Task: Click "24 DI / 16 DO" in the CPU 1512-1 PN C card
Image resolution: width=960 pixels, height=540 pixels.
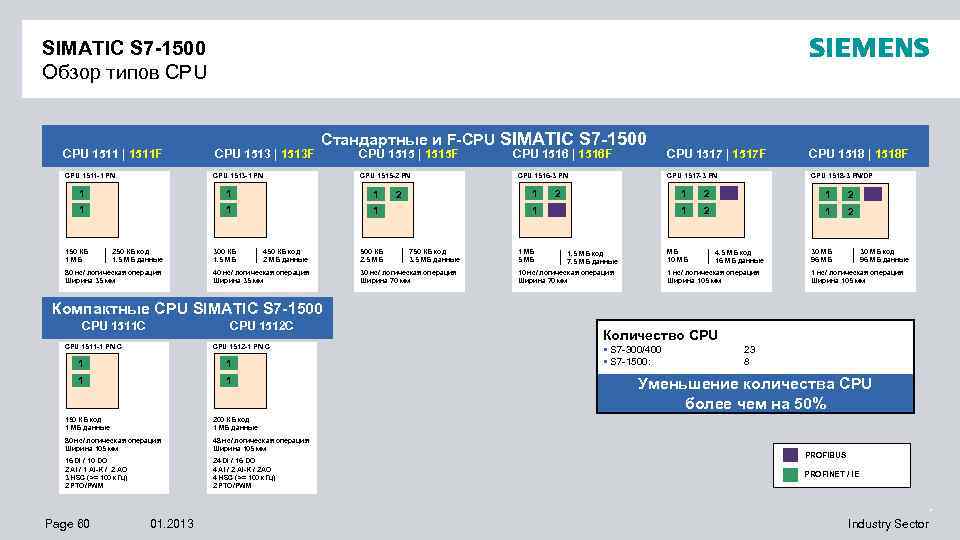Action: click(x=234, y=460)
